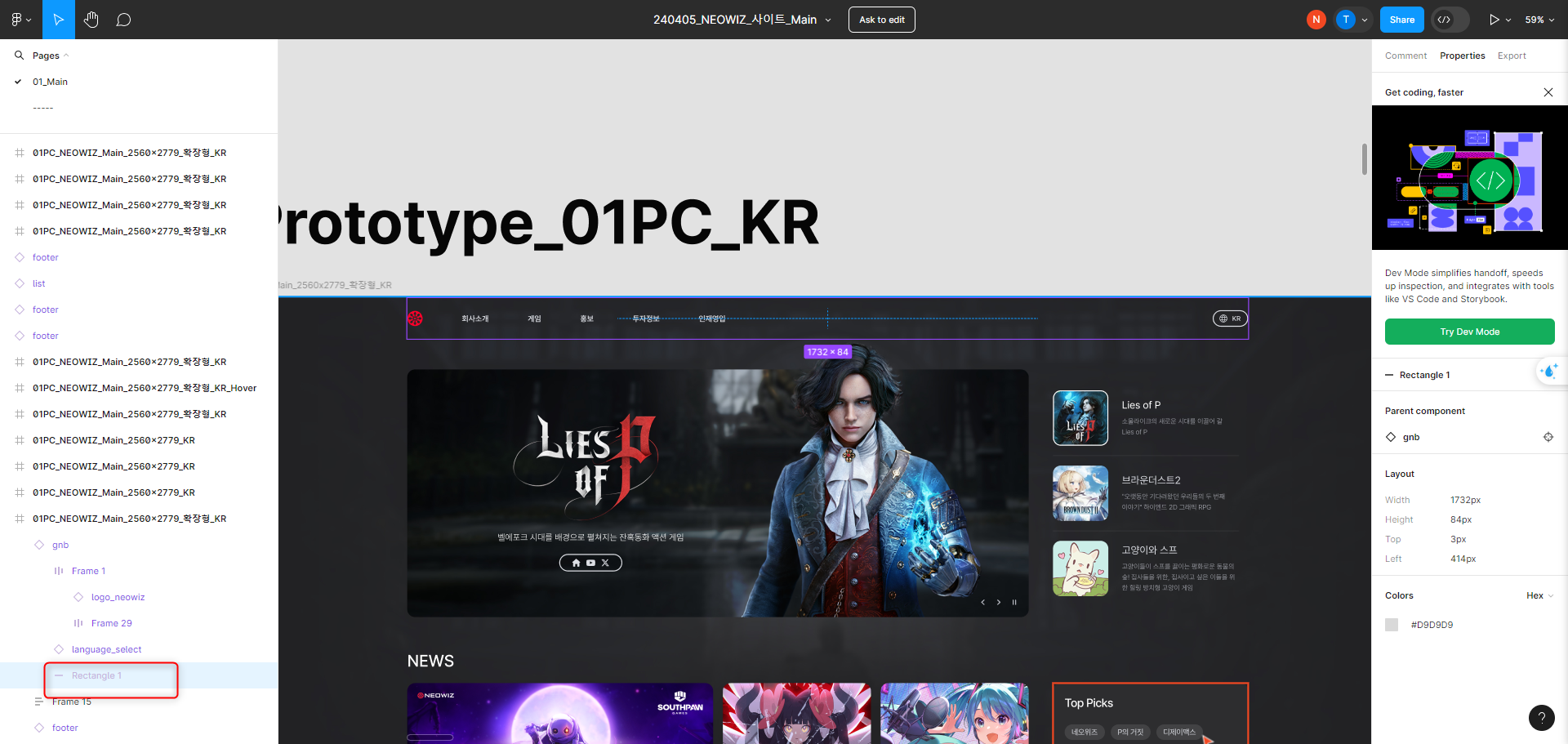Click the next slide arrow in banner
Screen dimensions: 1568x744
pos(999,602)
